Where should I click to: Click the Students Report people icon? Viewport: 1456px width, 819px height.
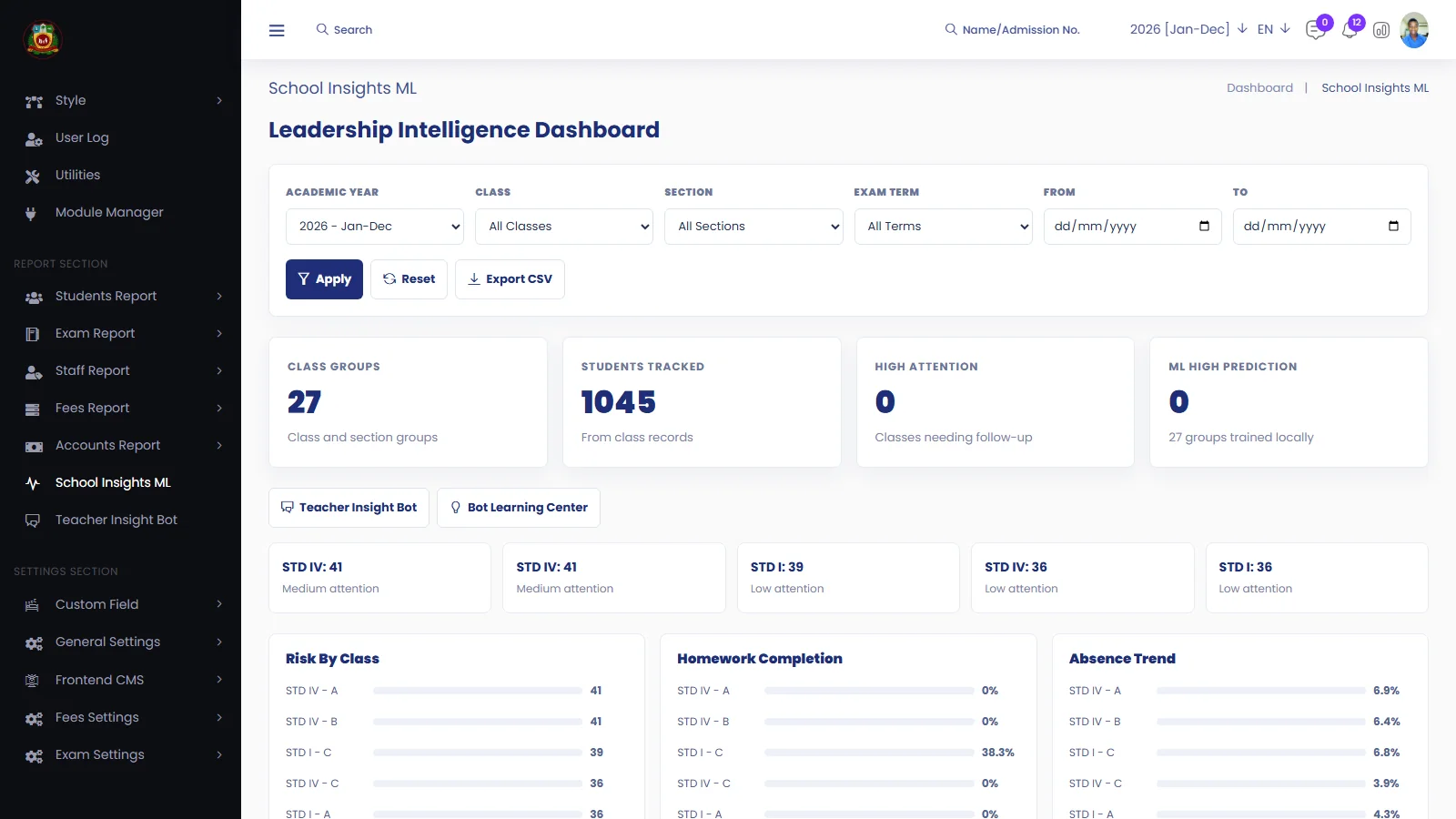34,297
